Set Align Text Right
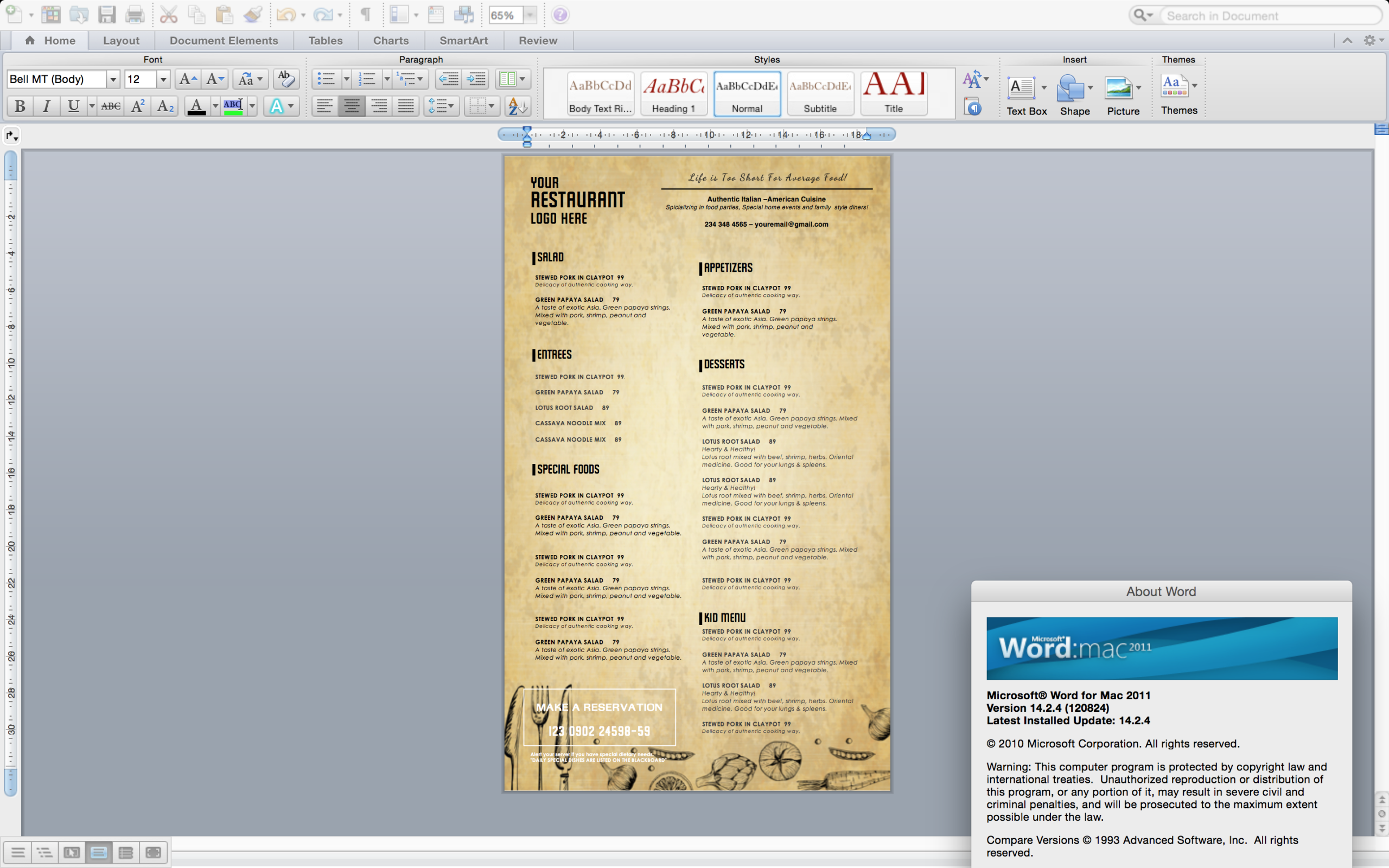 379,106
